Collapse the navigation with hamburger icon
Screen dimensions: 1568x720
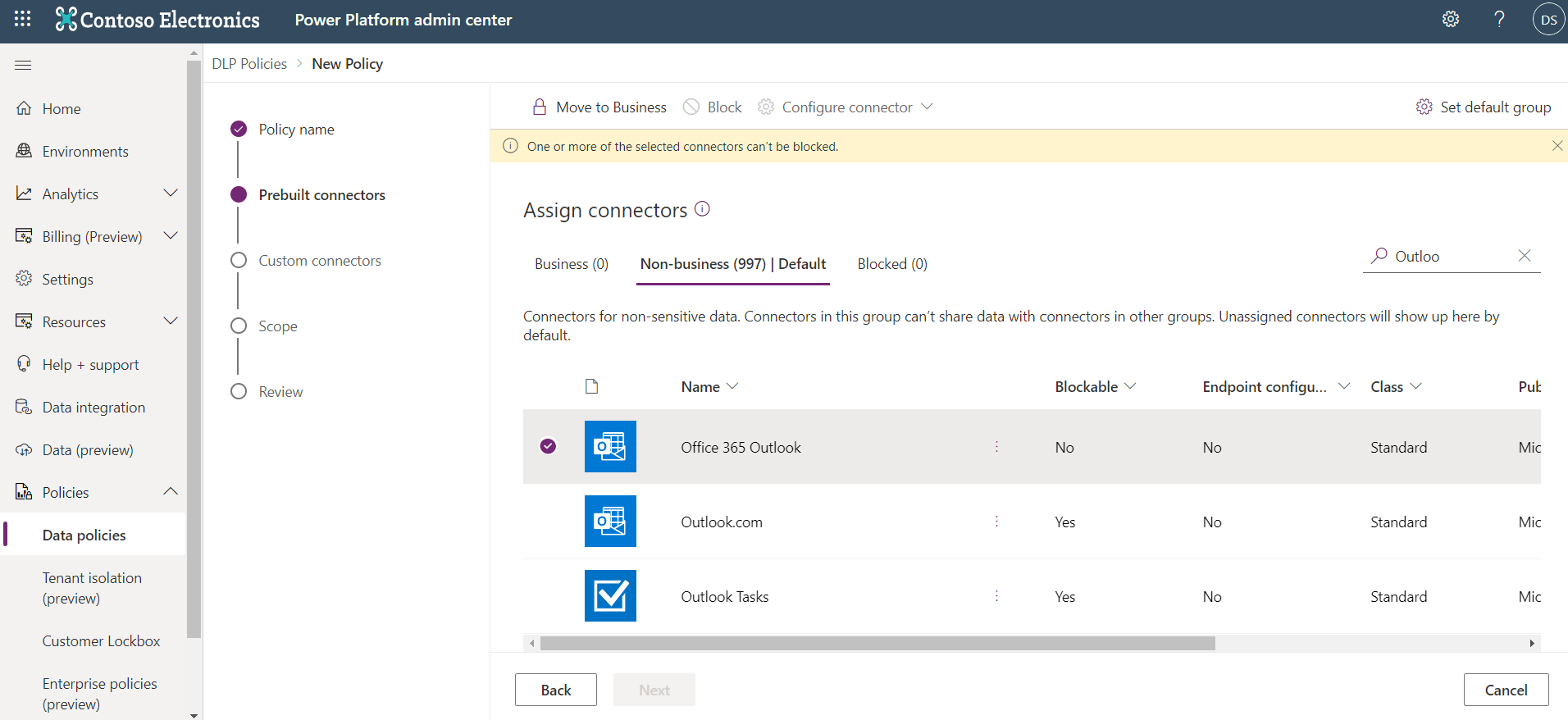[x=23, y=65]
